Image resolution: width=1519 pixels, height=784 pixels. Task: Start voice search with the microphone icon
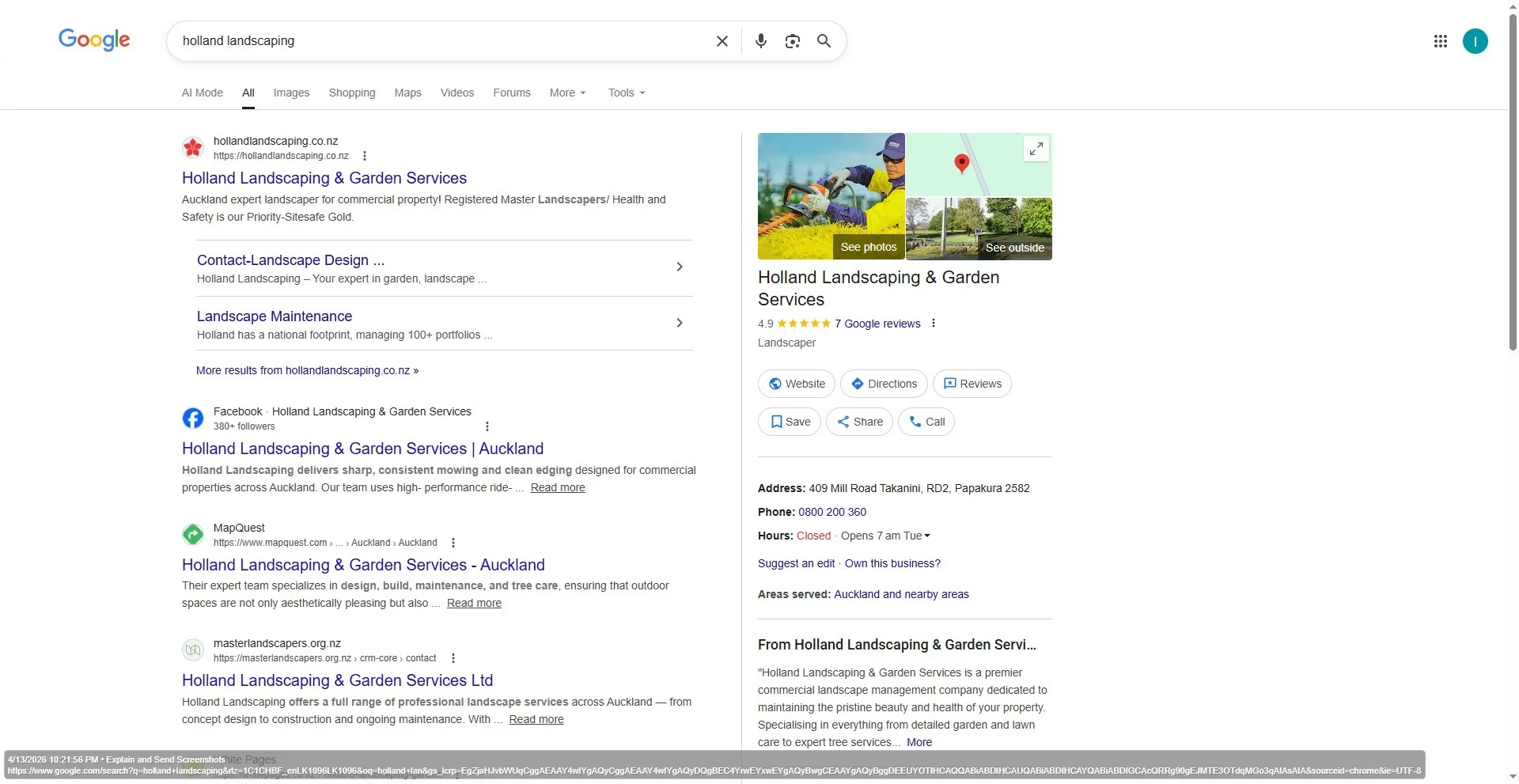[760, 41]
